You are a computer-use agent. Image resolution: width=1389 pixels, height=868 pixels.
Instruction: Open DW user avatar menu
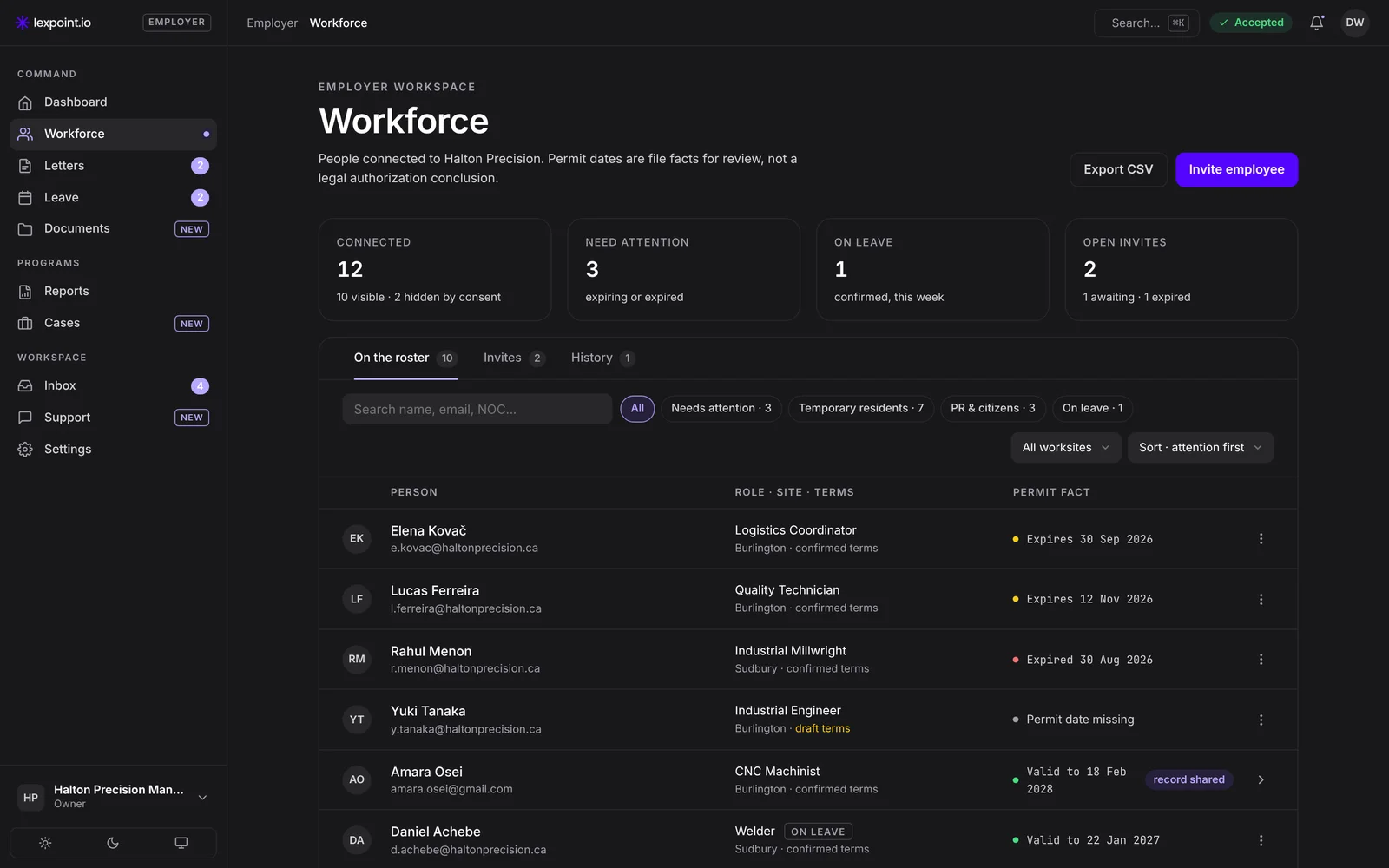(x=1354, y=23)
